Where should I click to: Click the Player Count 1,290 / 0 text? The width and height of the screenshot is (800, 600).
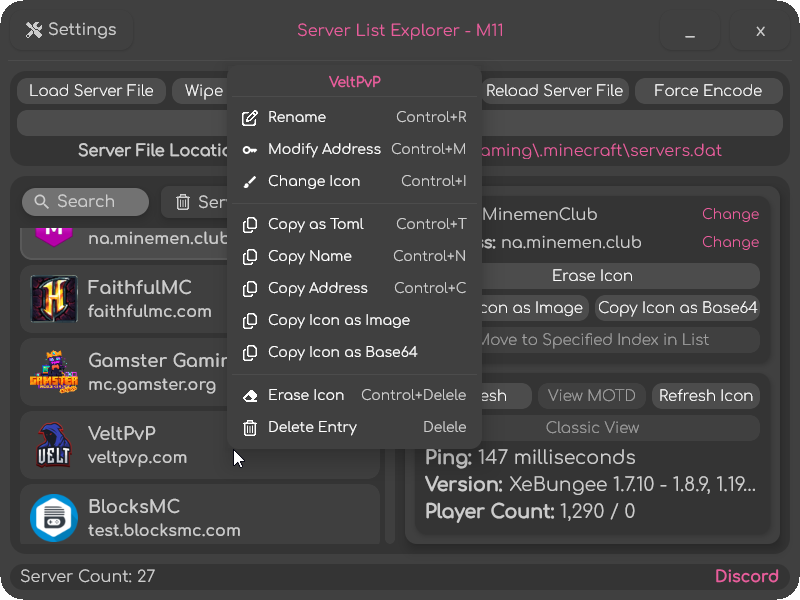tap(530, 511)
